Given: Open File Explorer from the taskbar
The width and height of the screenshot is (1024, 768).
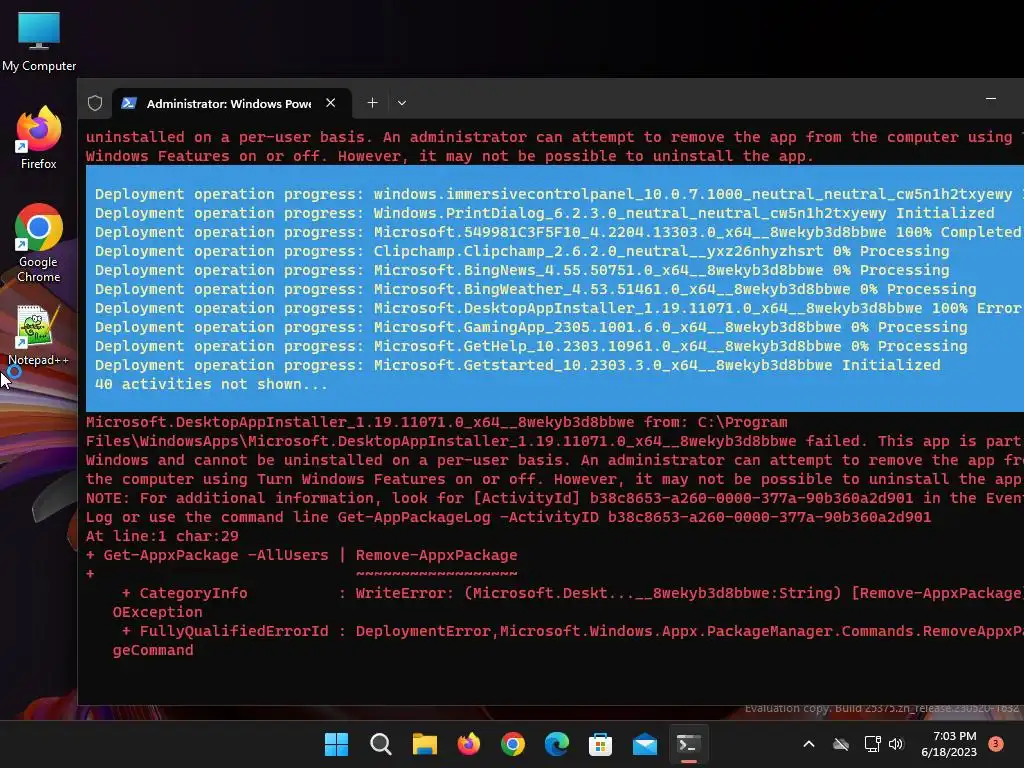Looking at the screenshot, I should (x=424, y=744).
